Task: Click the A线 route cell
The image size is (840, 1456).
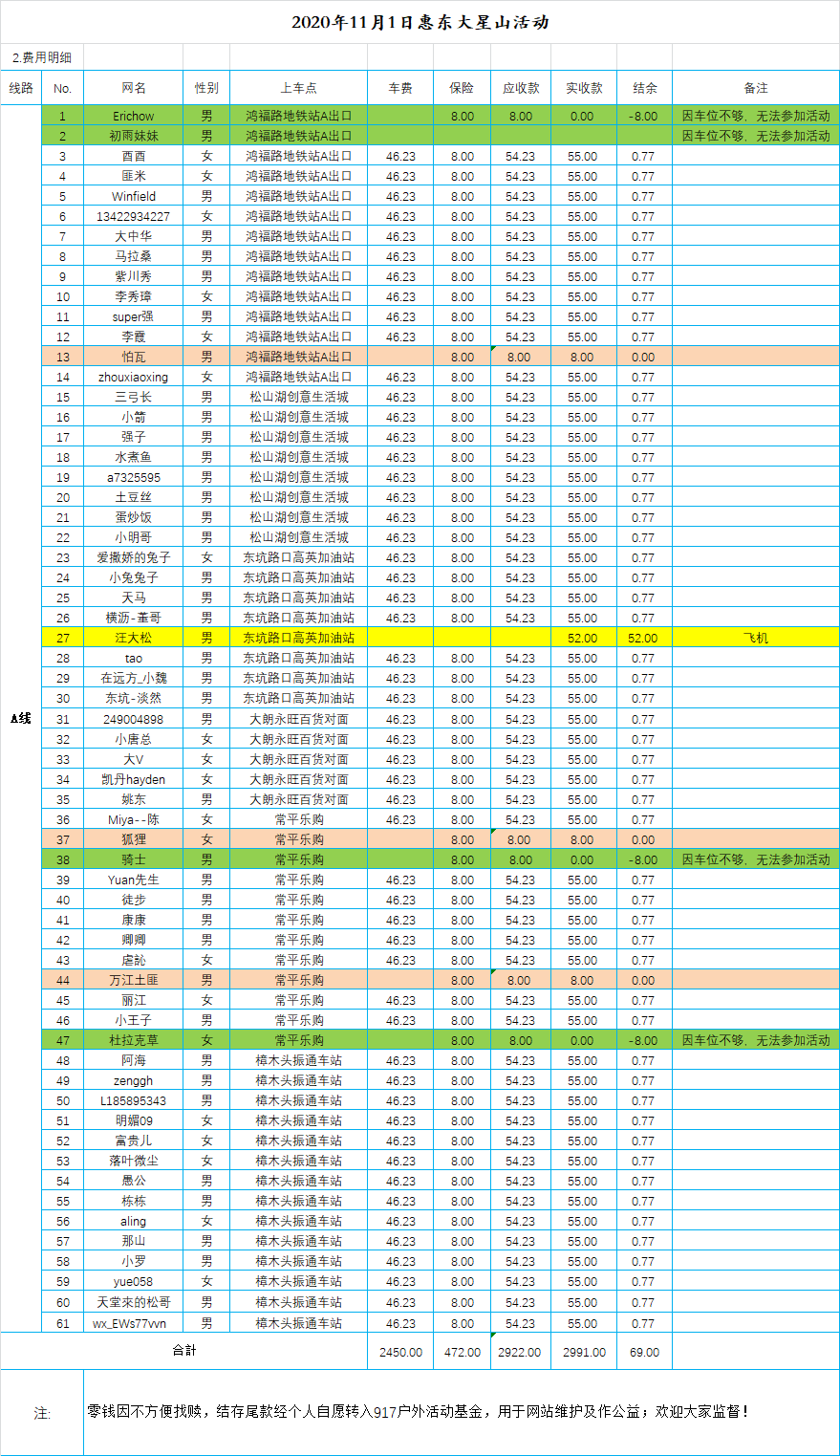Action: (21, 718)
